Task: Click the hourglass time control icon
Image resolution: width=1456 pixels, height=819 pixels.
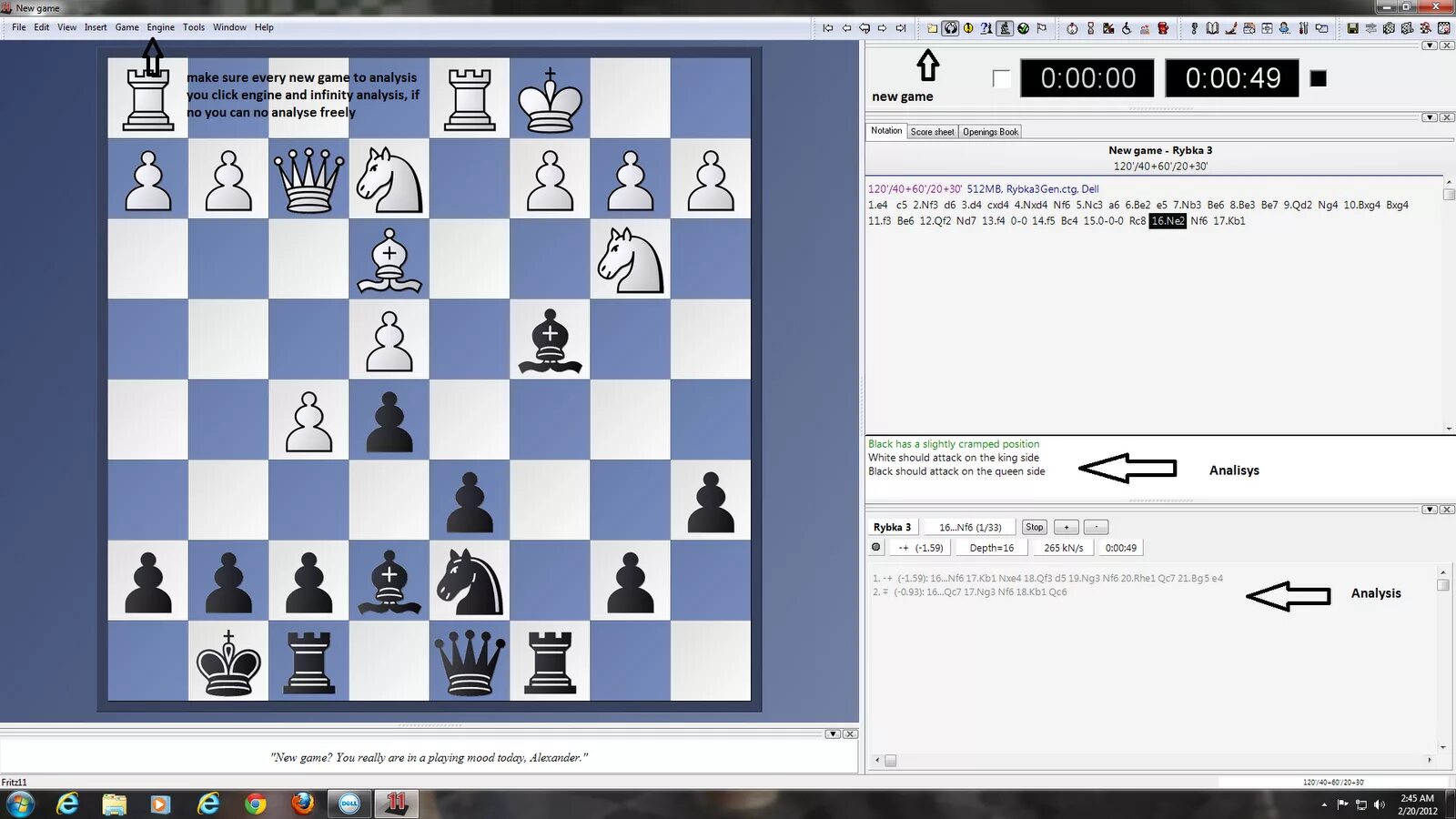Action: (1090, 28)
